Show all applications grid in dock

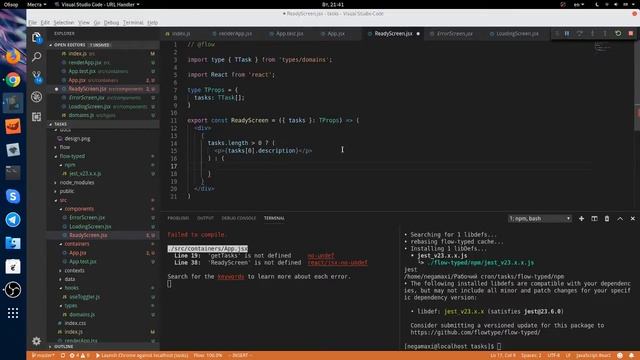[x=13, y=313]
